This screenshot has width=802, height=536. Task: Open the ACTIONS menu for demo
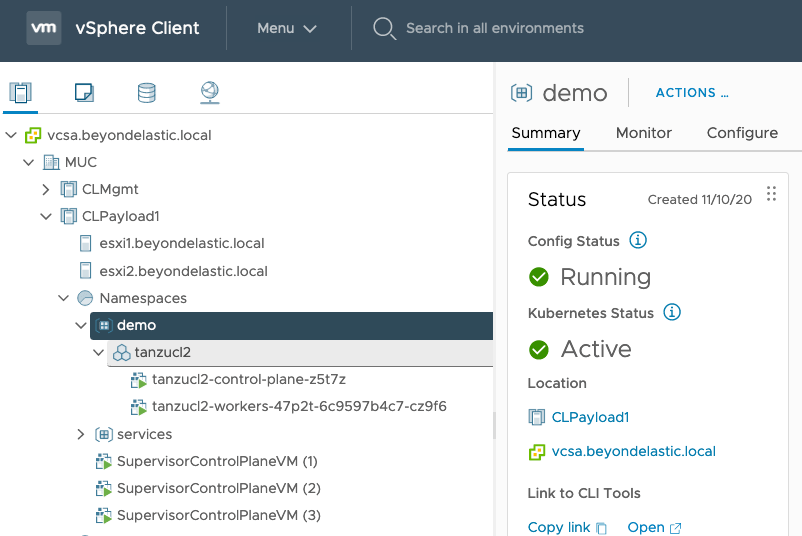691,93
